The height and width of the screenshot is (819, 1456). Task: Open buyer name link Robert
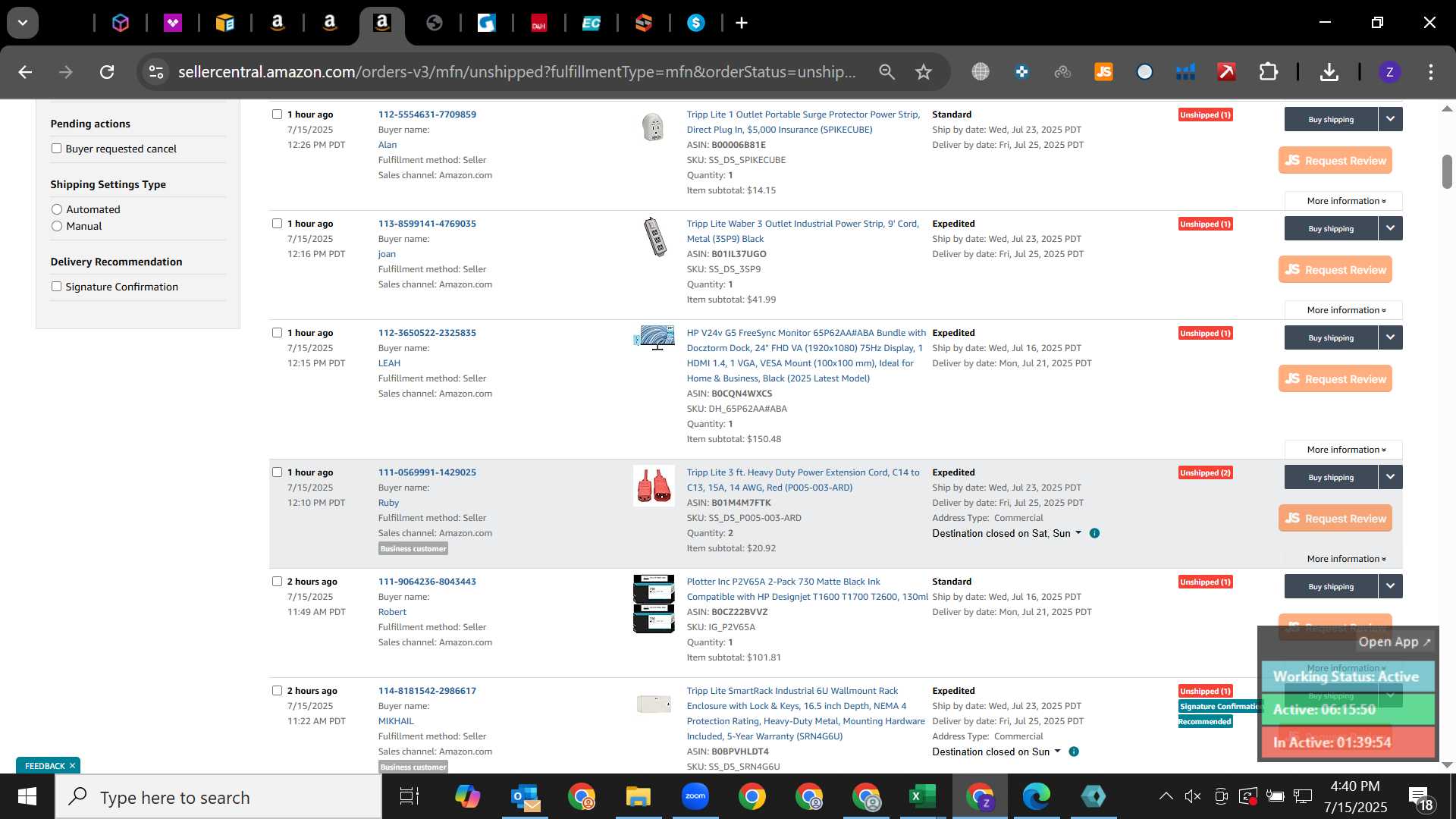pos(392,612)
